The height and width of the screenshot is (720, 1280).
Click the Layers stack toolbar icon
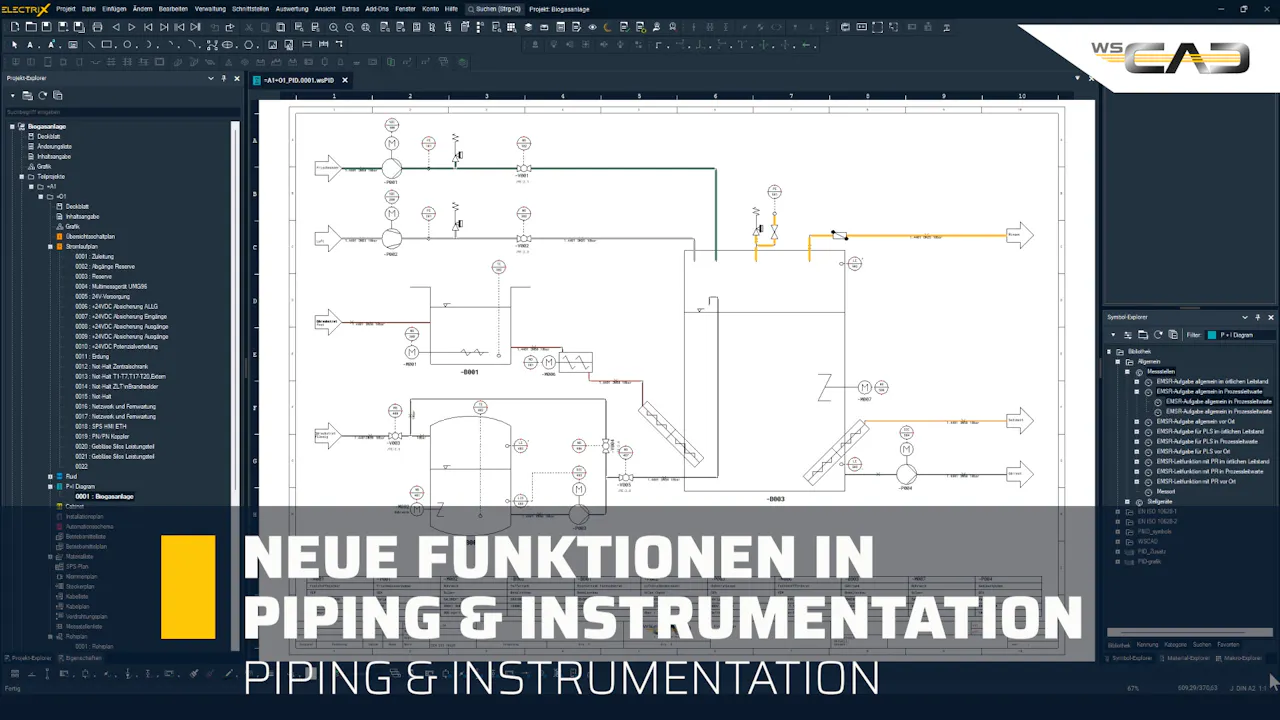coord(528,27)
